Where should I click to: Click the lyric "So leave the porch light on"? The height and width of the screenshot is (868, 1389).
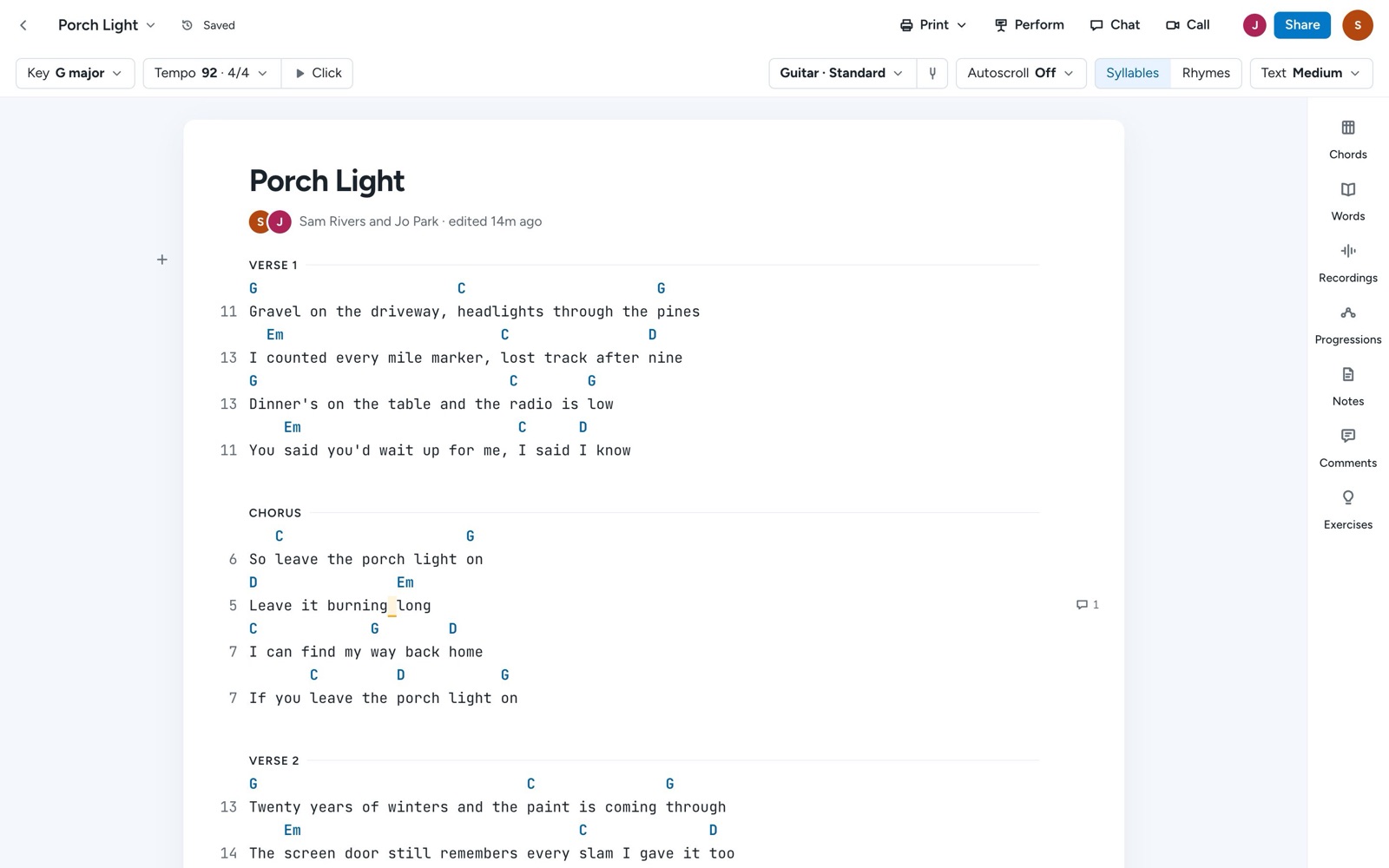[x=365, y=560]
